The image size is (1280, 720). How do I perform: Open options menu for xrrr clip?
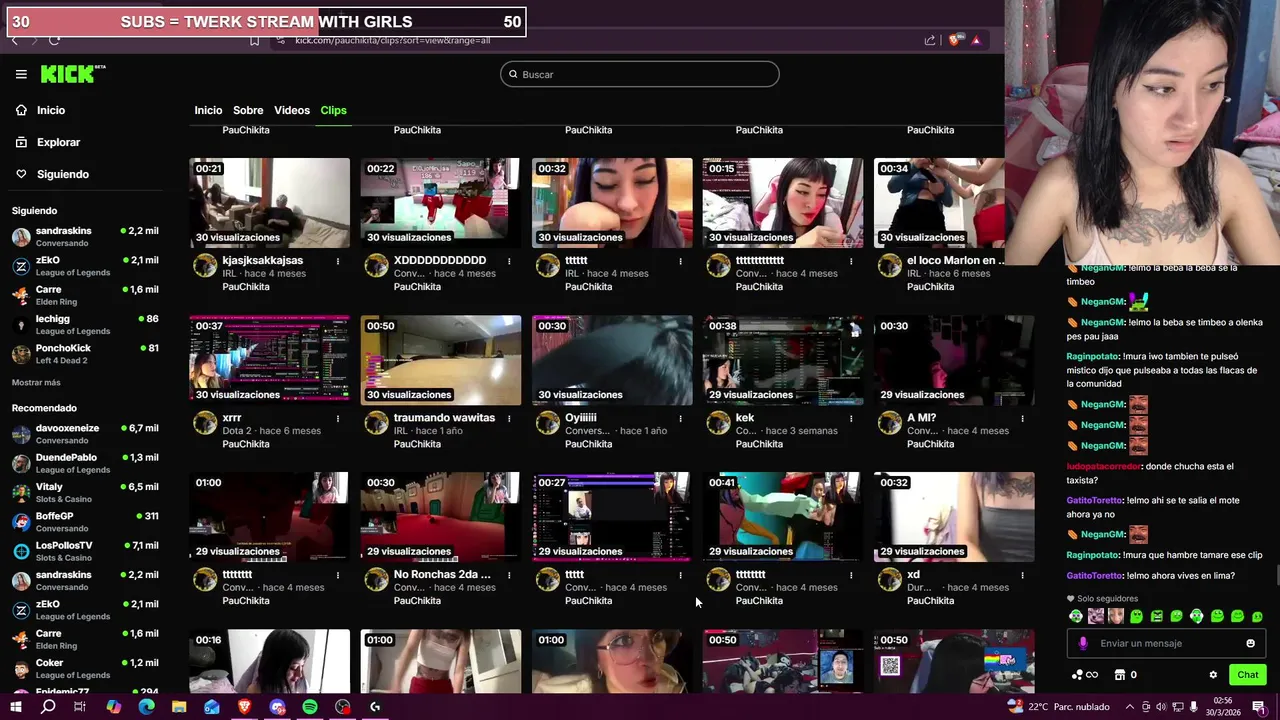pyautogui.click(x=338, y=418)
